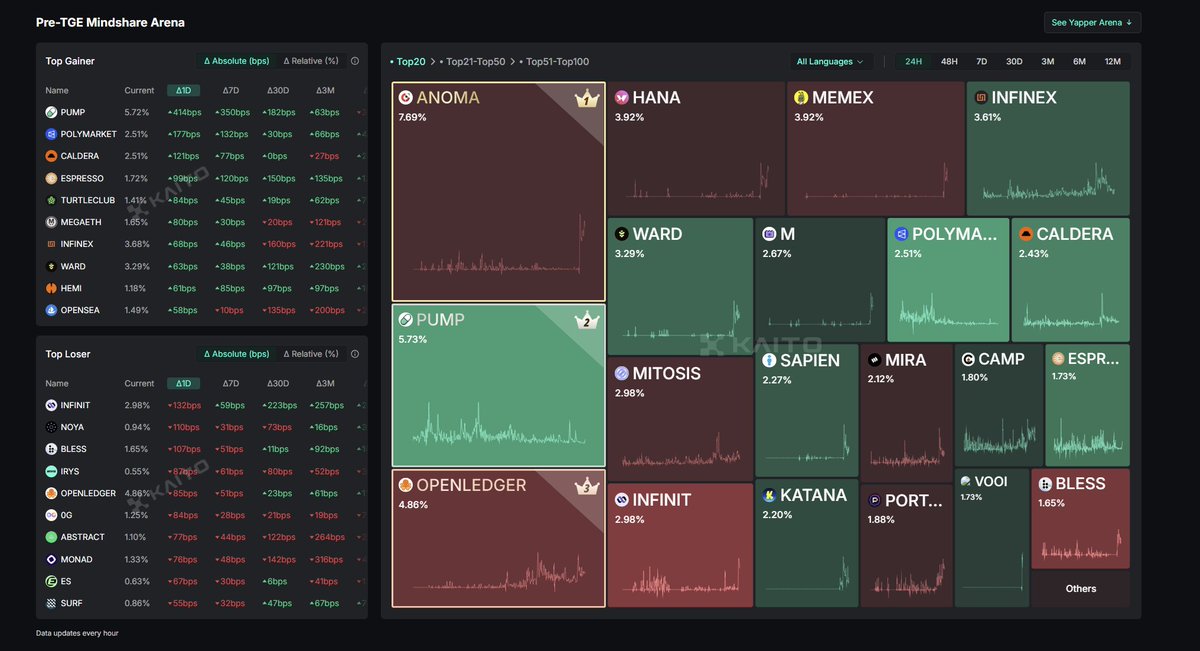
Task: Select the 6M timeframe tab
Action: (1079, 62)
